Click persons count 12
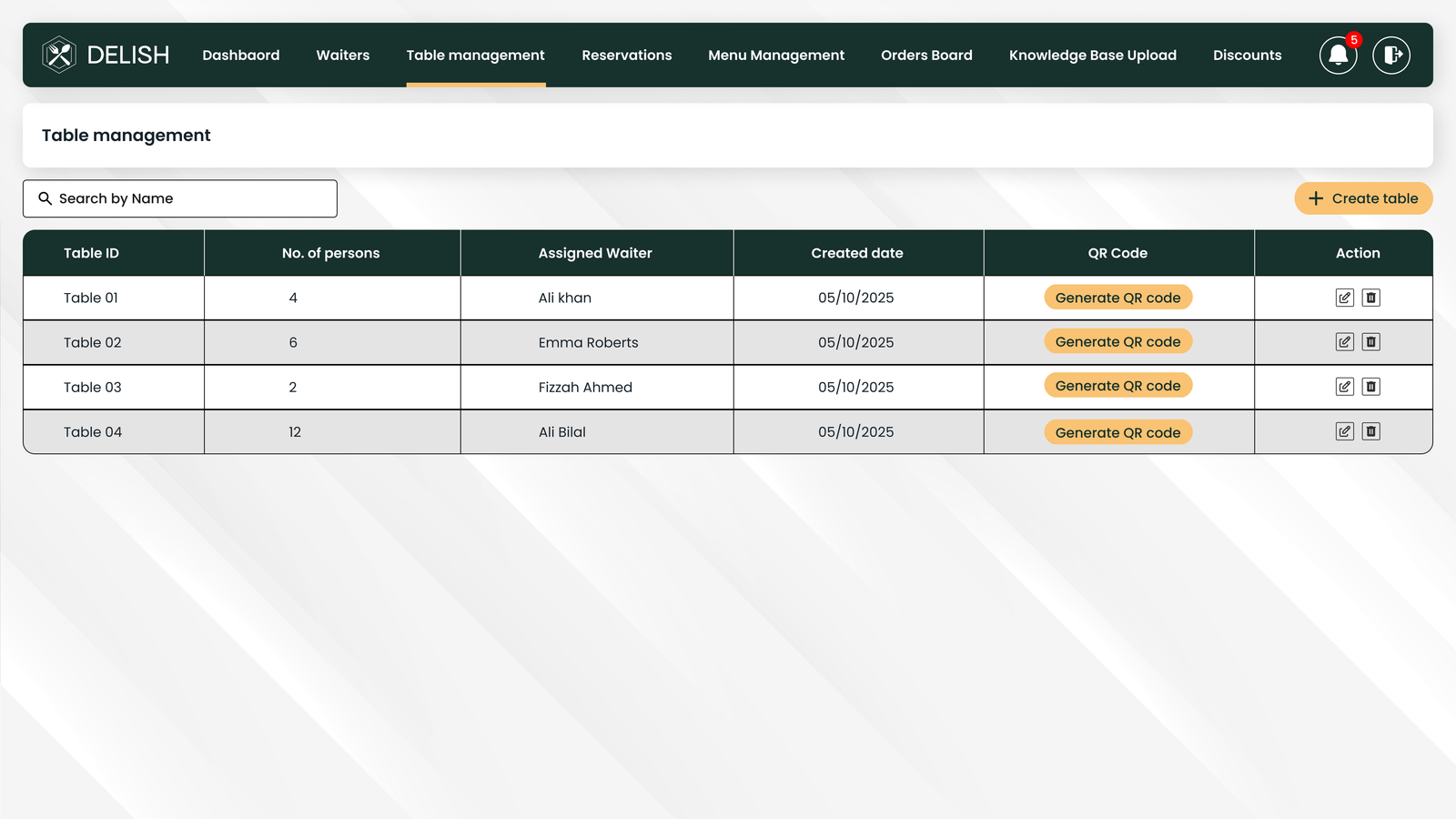Image resolution: width=1456 pixels, height=819 pixels. click(295, 431)
